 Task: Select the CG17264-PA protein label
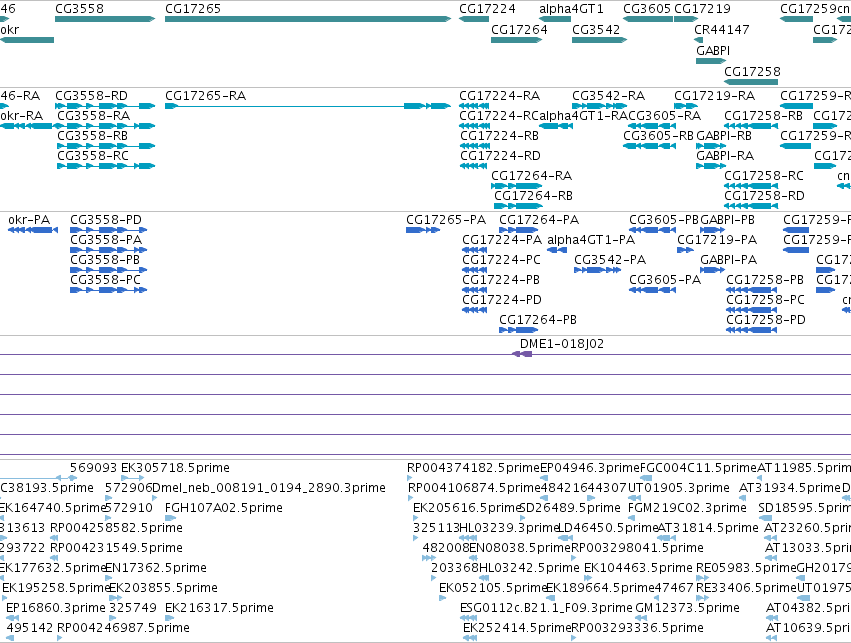[x=539, y=220]
